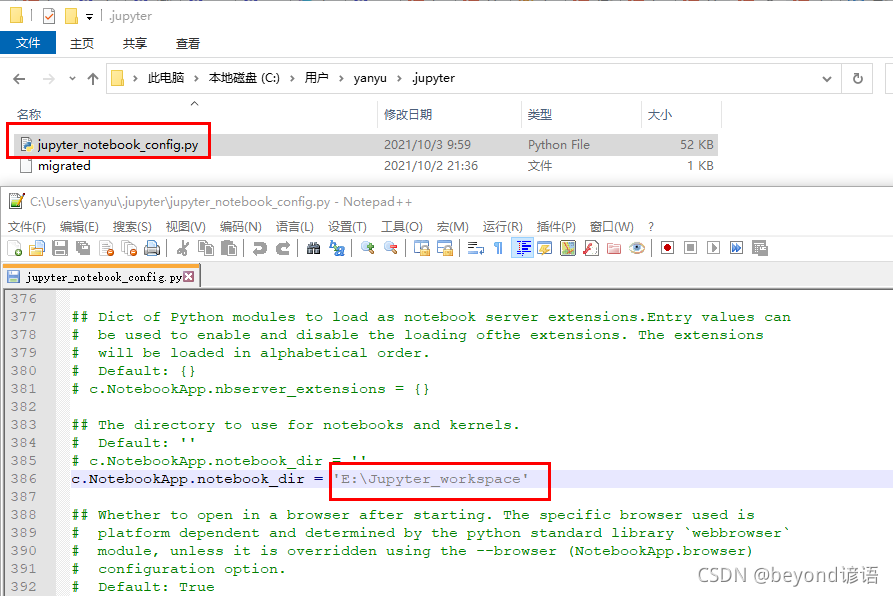Open the 插件(P) menu
The width and height of the screenshot is (893, 596).
click(556, 227)
